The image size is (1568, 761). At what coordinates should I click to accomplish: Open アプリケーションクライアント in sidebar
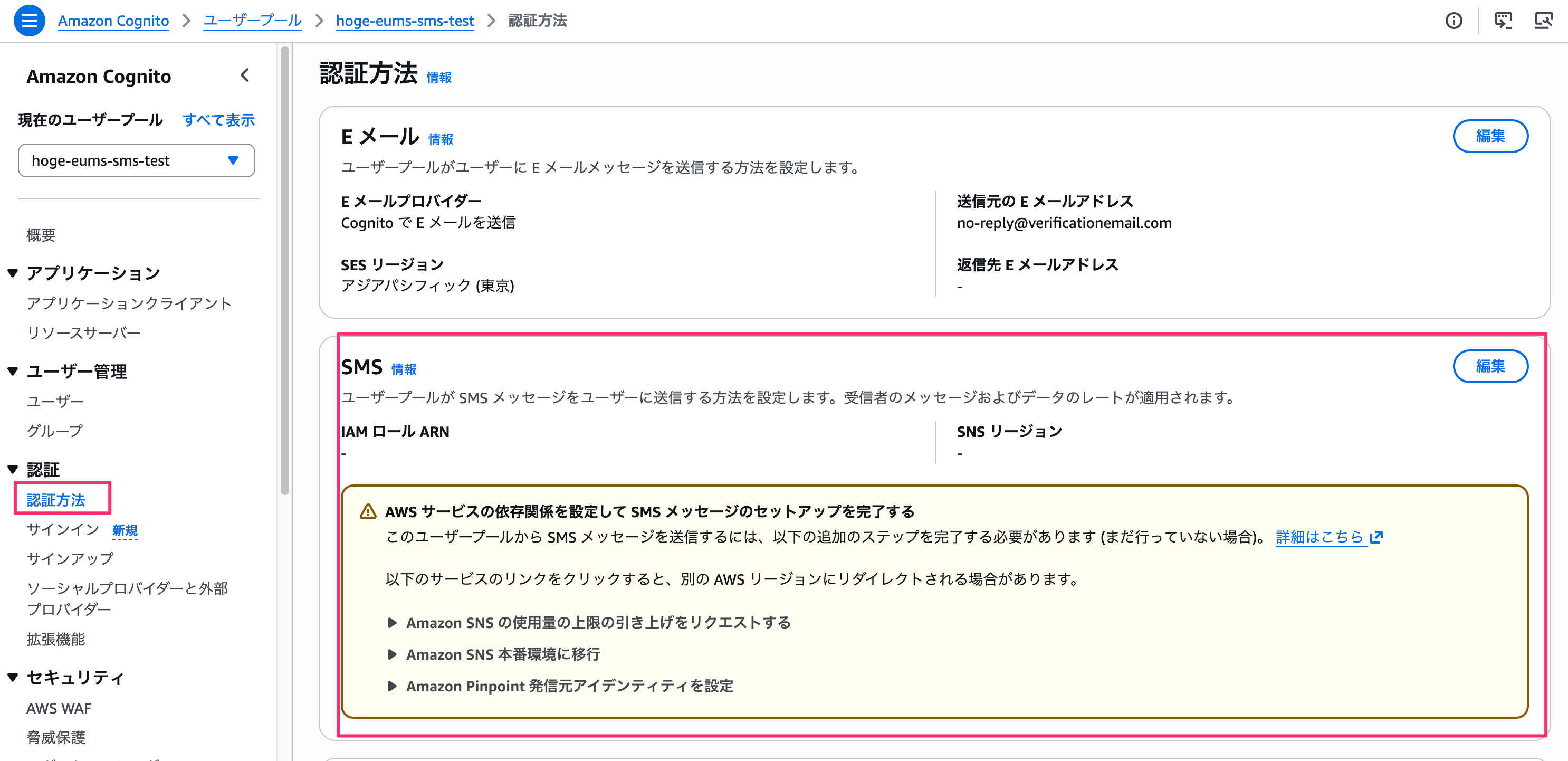click(x=129, y=303)
